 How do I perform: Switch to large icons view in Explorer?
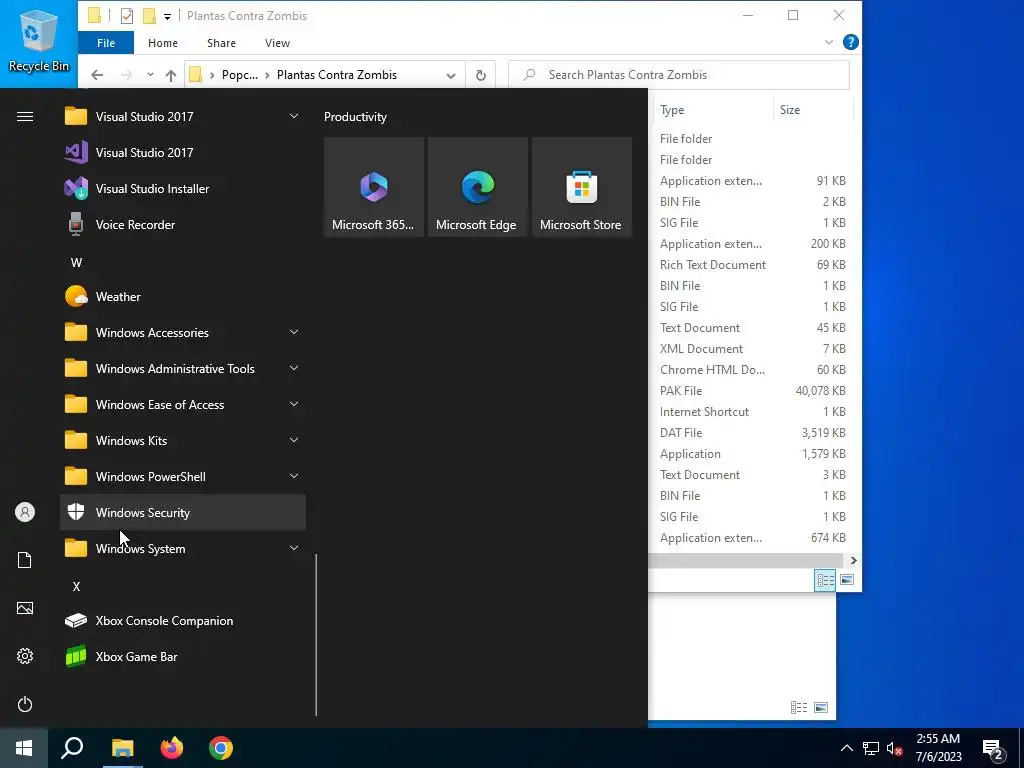click(847, 580)
